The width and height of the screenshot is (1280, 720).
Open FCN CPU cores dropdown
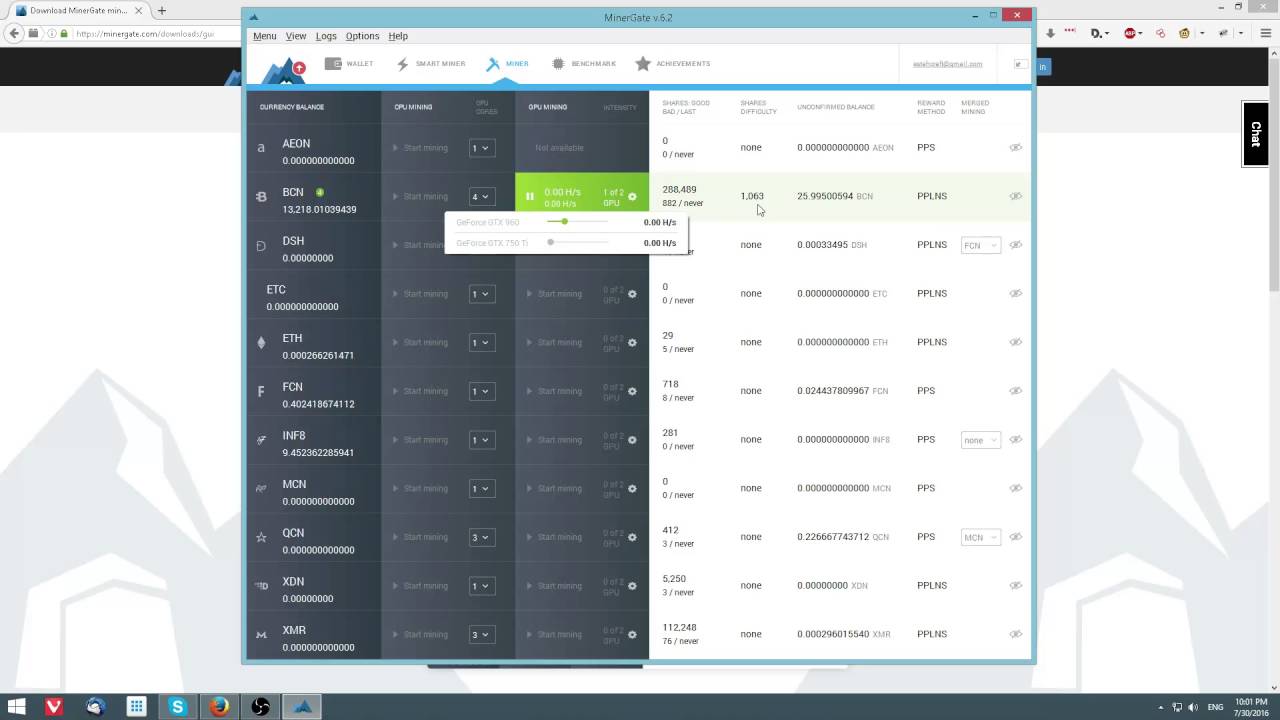click(x=482, y=391)
